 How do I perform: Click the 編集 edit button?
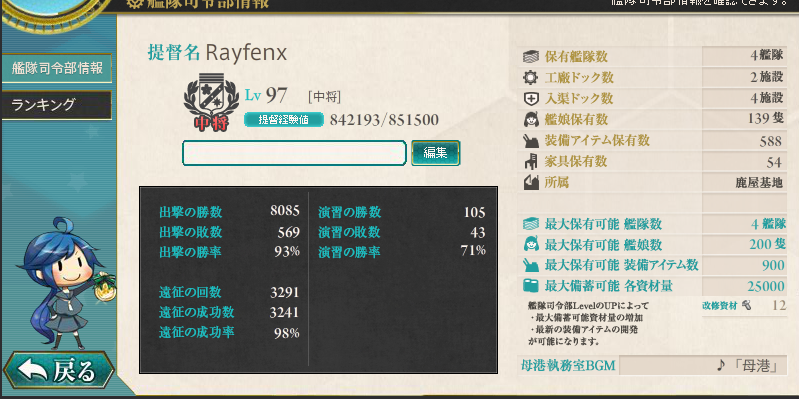tap(435, 153)
